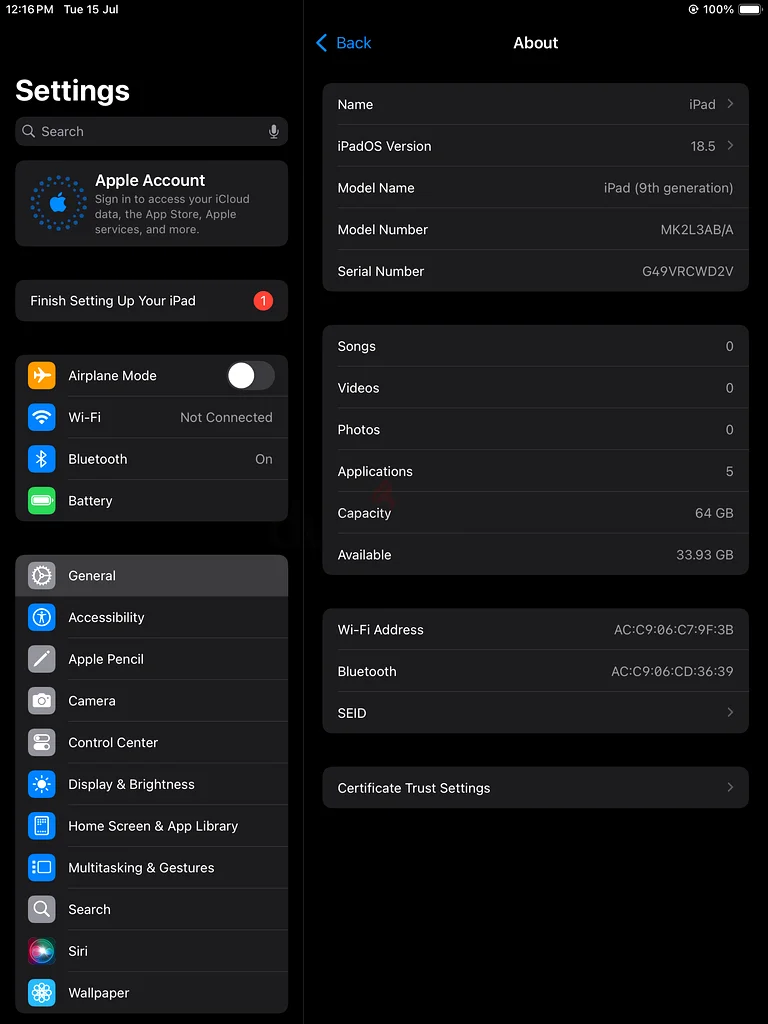Viewport: 768px width, 1024px height.
Task: Tap the Accessibility icon
Action: [x=42, y=617]
